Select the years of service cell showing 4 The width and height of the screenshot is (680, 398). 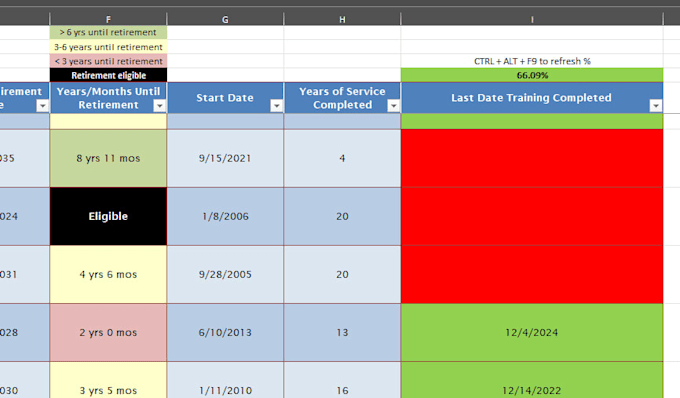[342, 158]
